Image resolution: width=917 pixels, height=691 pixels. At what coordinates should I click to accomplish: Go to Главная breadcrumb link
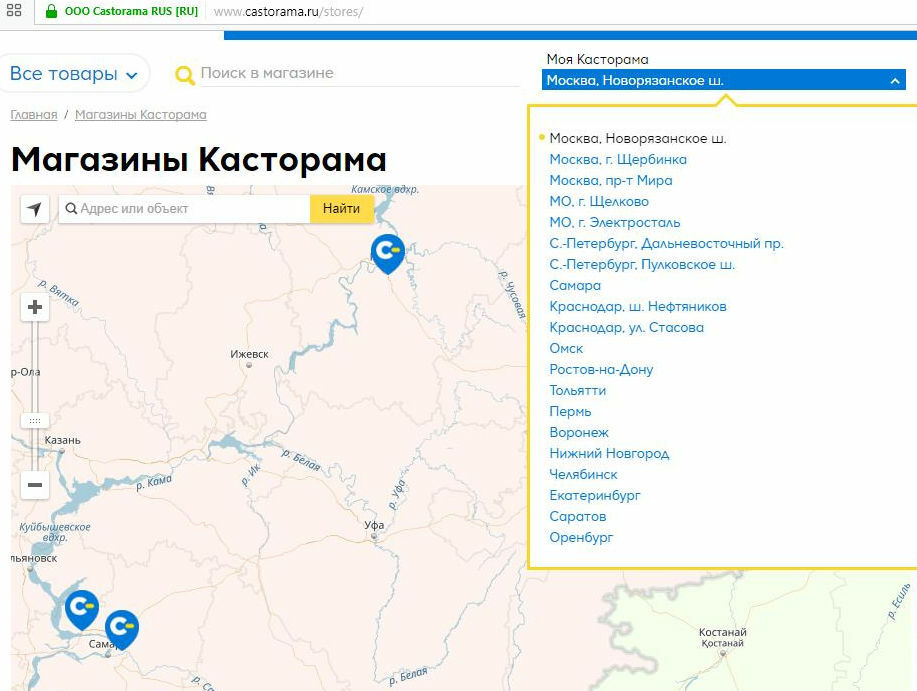pos(34,115)
